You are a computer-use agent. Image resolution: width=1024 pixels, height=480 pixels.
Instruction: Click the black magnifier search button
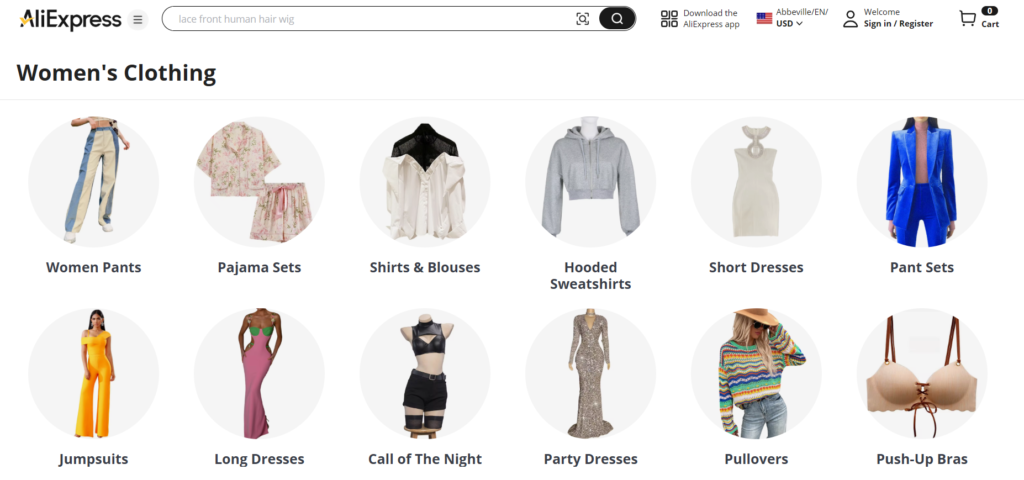coord(617,19)
